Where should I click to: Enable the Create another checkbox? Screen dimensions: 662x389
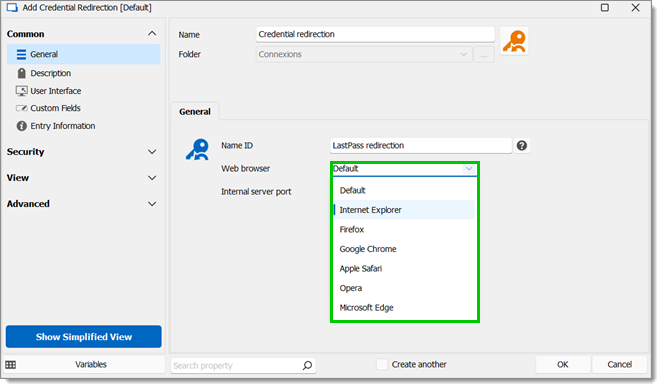(x=382, y=365)
